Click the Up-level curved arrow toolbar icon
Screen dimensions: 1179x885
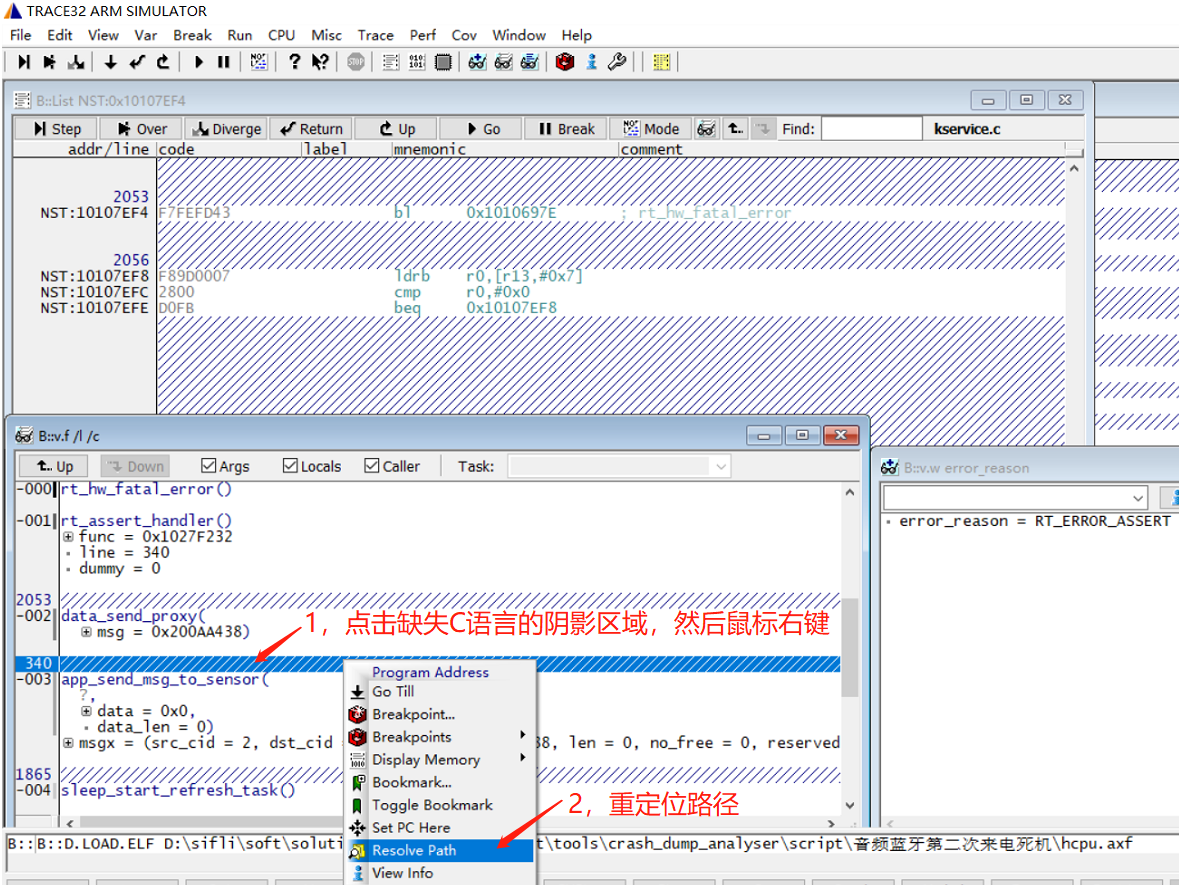point(162,62)
